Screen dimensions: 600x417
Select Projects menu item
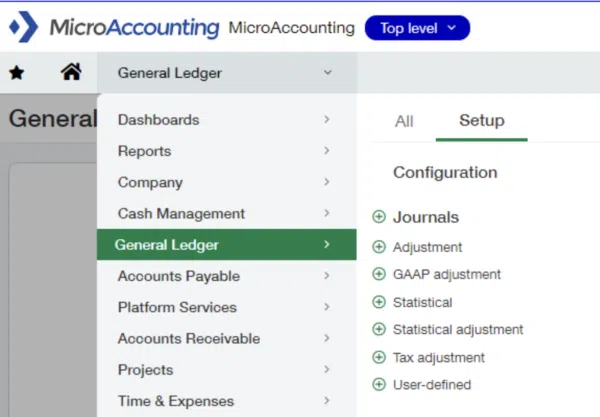[227, 370]
